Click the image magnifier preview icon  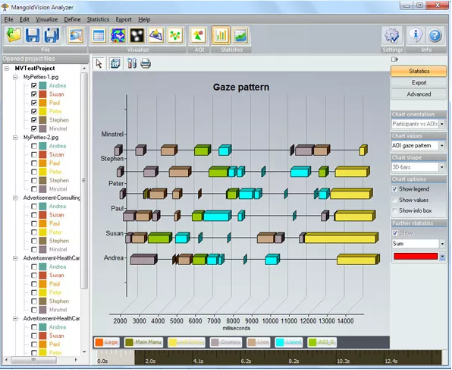pos(76,35)
